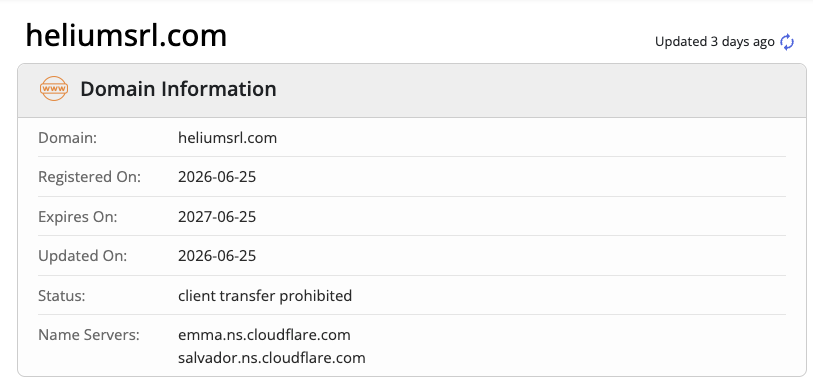The height and width of the screenshot is (392, 813).
Task: Click the heliumsrl.com page title
Action: coord(126,36)
